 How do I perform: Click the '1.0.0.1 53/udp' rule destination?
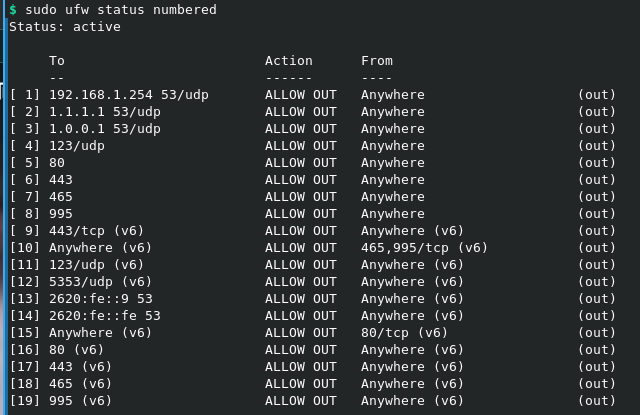(104, 129)
